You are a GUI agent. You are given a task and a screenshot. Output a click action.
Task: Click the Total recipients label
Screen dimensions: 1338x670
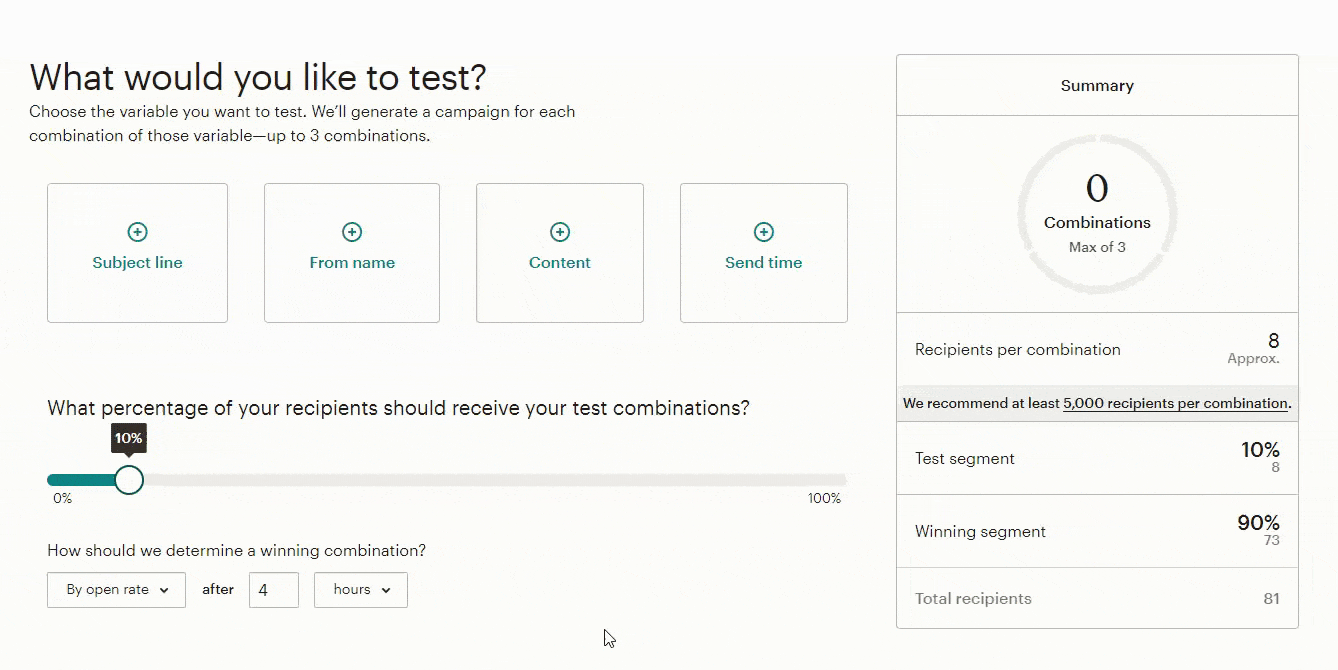tap(973, 599)
